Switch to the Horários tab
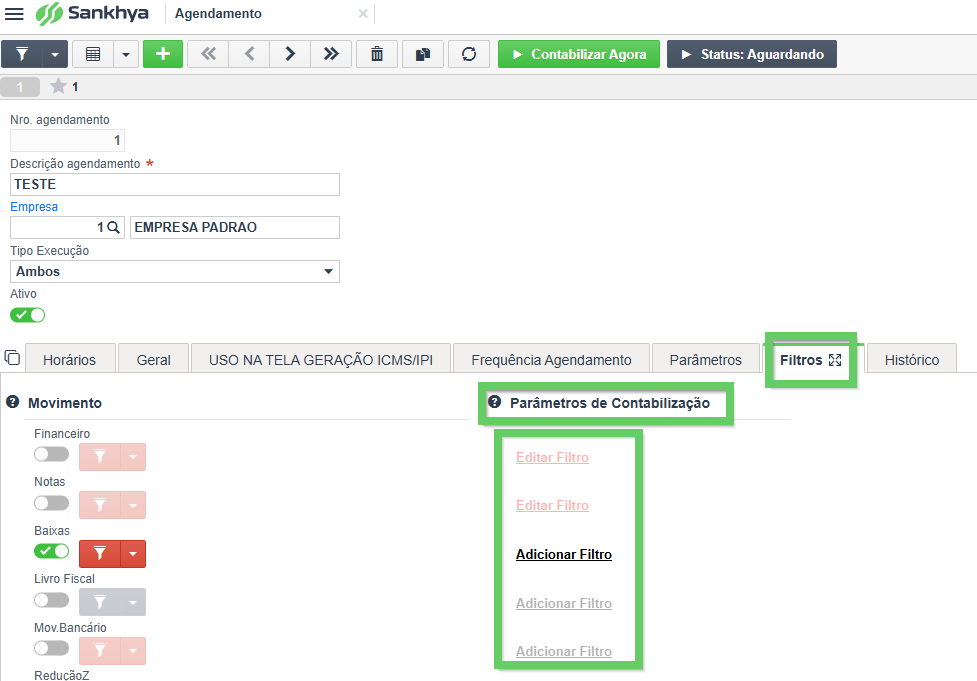The height and width of the screenshot is (681, 977). click(x=70, y=360)
